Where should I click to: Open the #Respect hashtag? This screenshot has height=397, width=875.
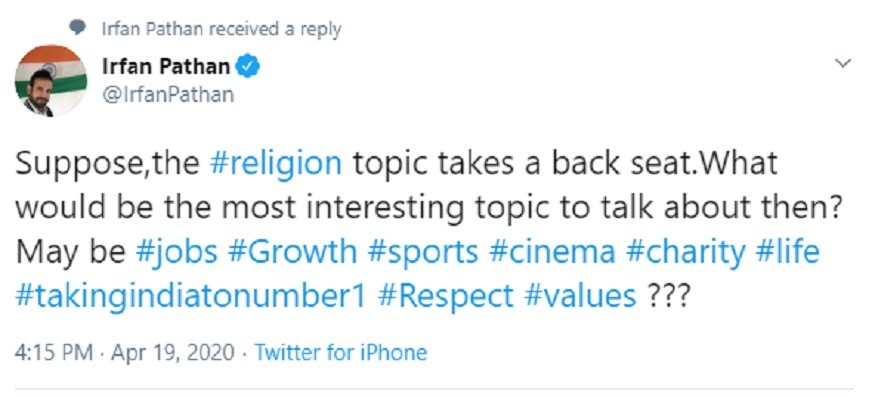point(446,296)
